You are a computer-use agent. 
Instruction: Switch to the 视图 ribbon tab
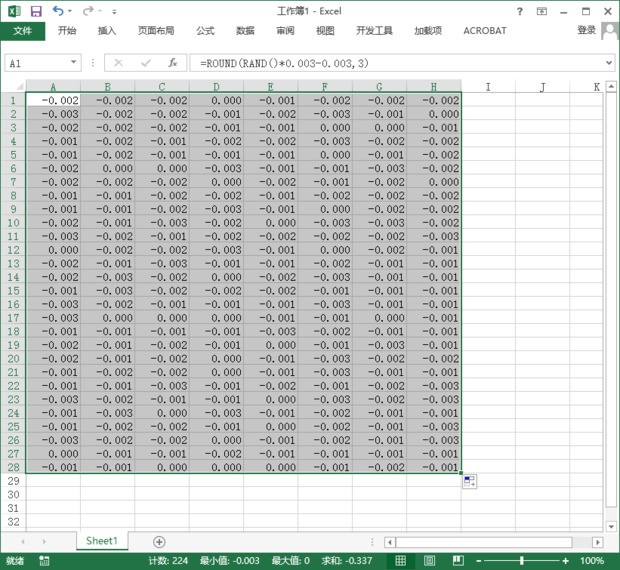click(x=325, y=31)
